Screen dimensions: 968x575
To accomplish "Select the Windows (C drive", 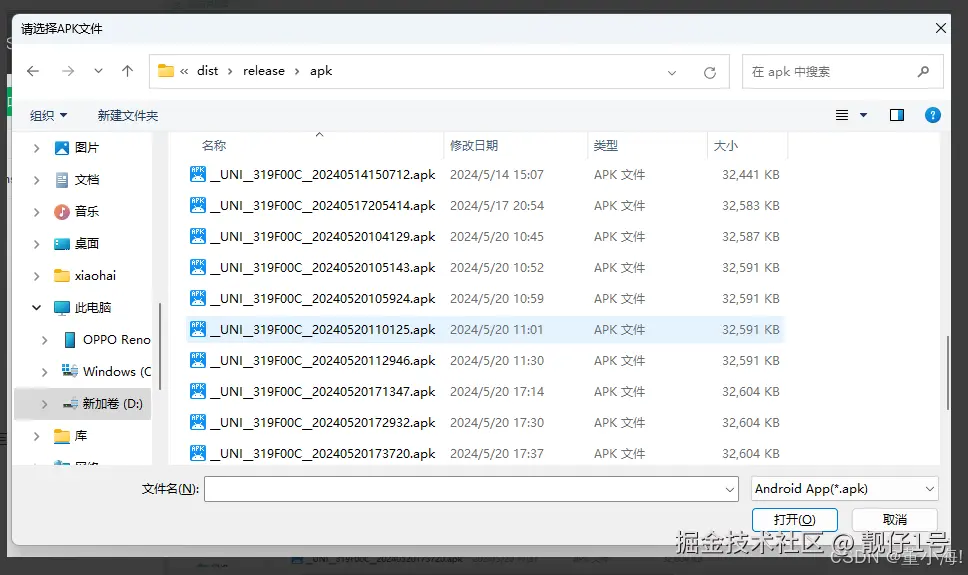I will pos(116,371).
